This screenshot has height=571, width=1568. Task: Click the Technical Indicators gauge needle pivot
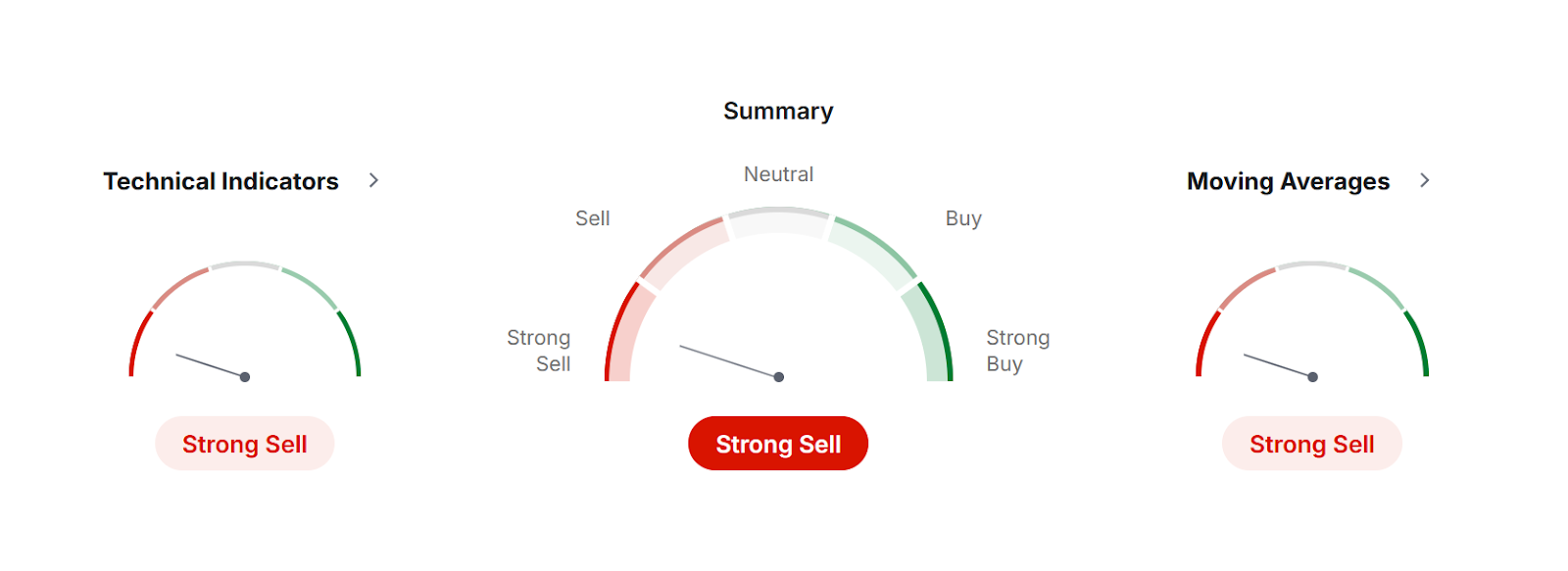click(x=245, y=377)
